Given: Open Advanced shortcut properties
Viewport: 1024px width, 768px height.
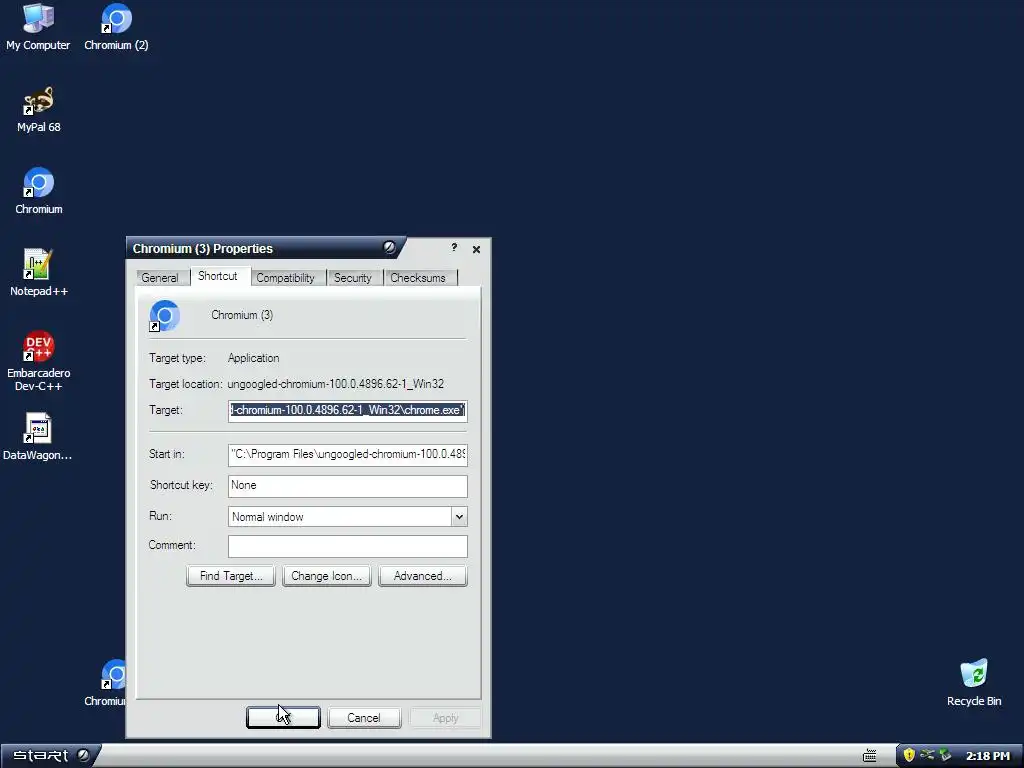Looking at the screenshot, I should tap(423, 576).
